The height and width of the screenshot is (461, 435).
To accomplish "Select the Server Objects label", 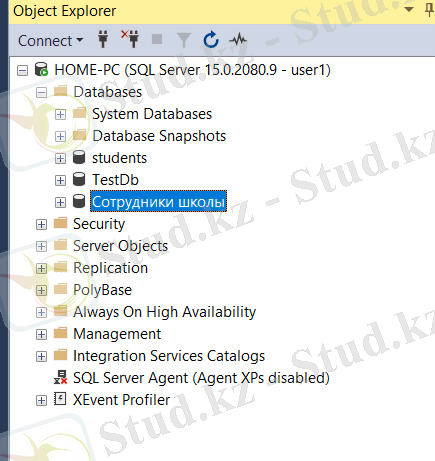I will (120, 246).
